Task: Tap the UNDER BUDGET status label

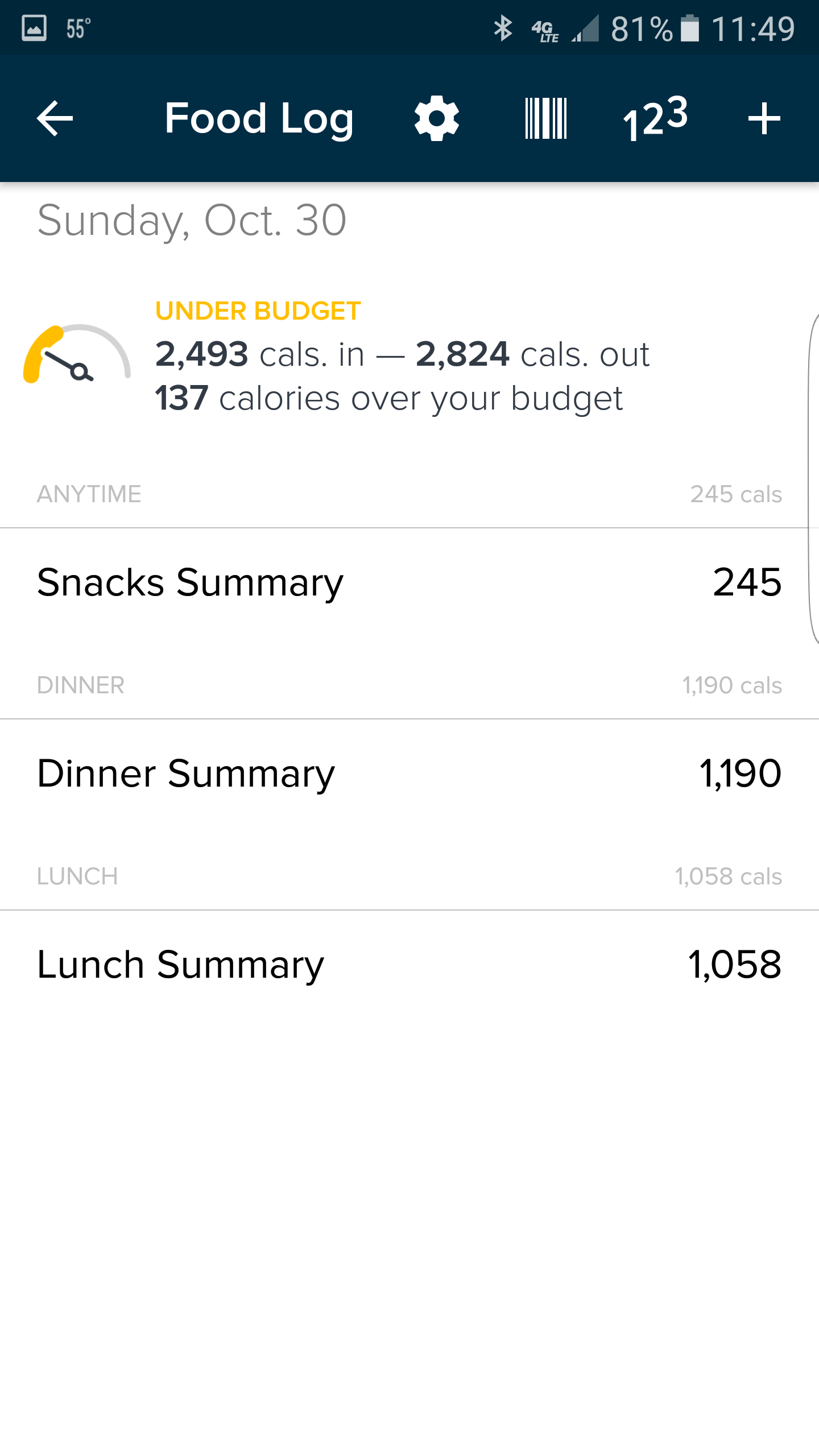Action: click(x=258, y=311)
